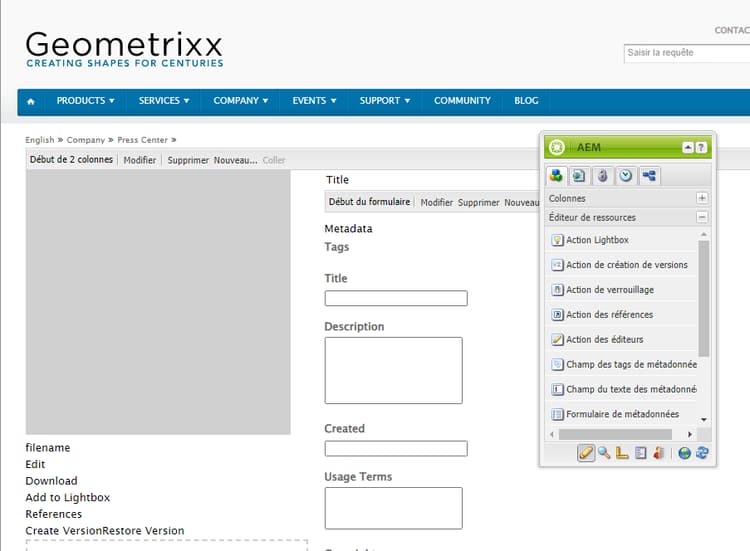750x551 pixels.
Task: Select the Début de 2 colonnes label
Action: click(71, 160)
